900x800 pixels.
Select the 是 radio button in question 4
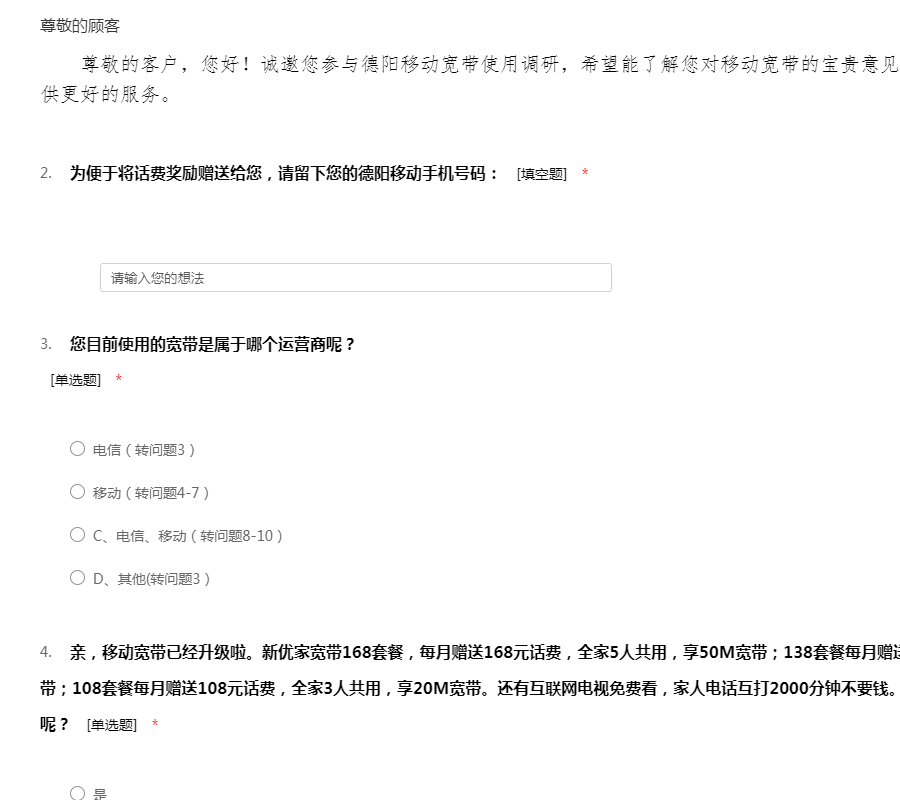pos(77,793)
